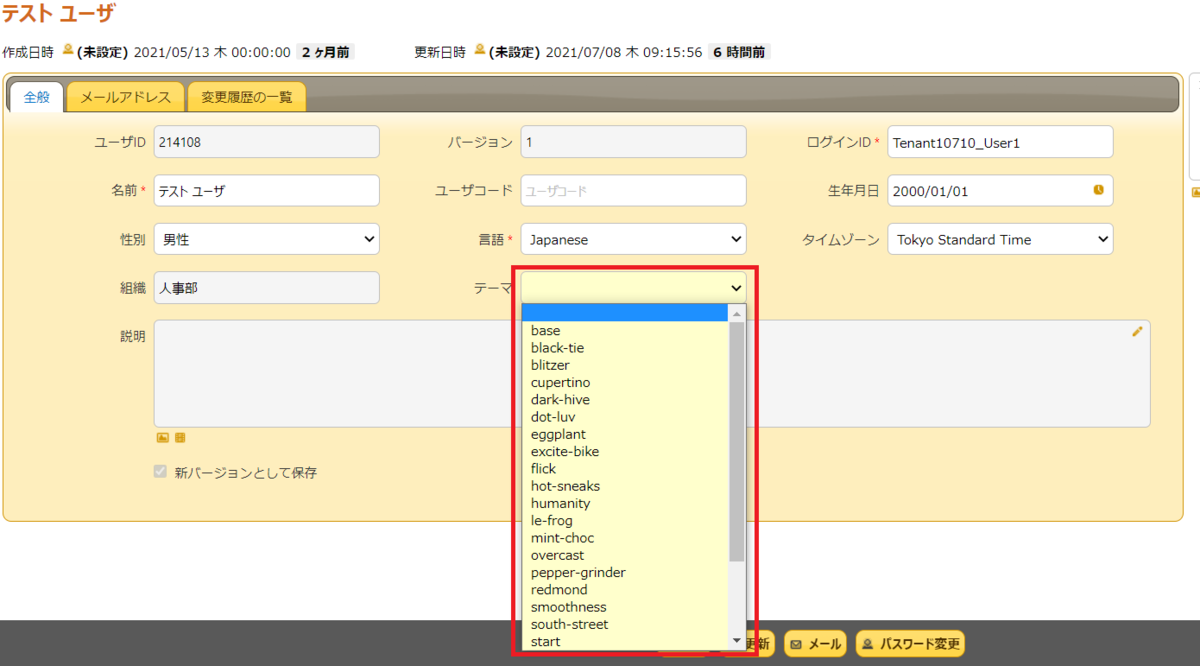The height and width of the screenshot is (666, 1200).
Task: Choose the black-tie theme option
Action: pyautogui.click(x=626, y=348)
